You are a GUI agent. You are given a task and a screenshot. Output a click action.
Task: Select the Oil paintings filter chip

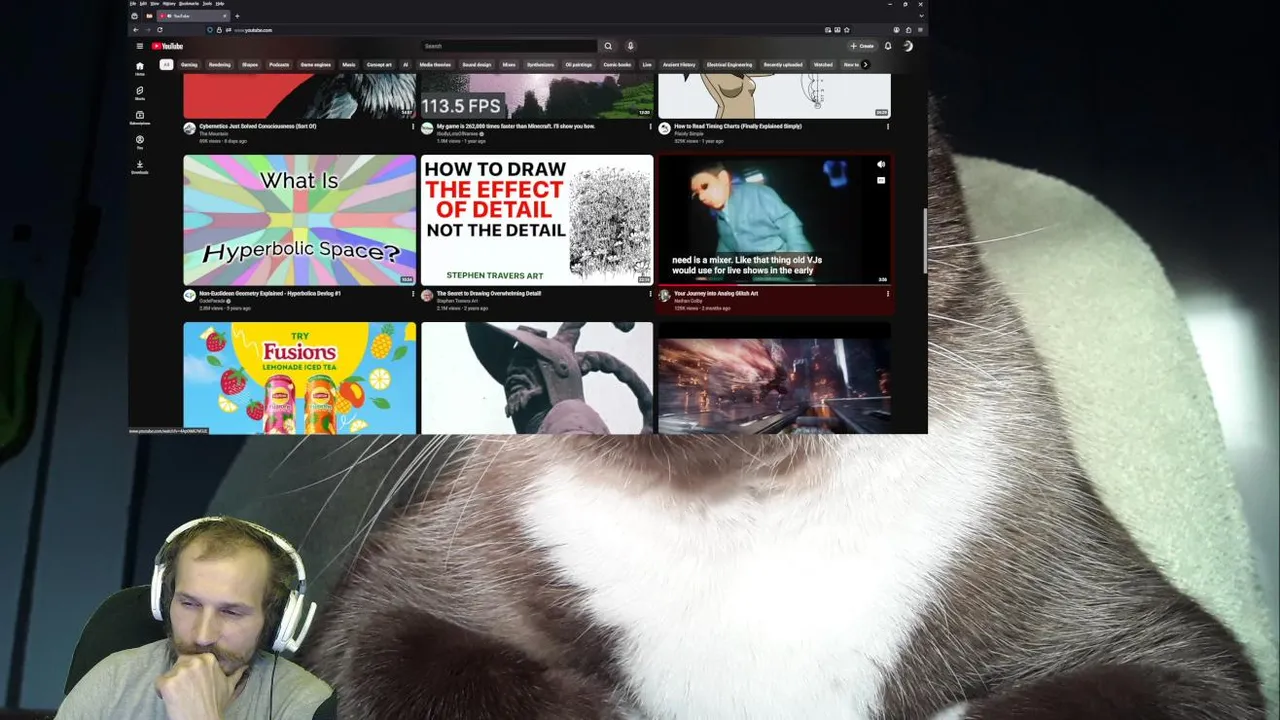coord(579,65)
